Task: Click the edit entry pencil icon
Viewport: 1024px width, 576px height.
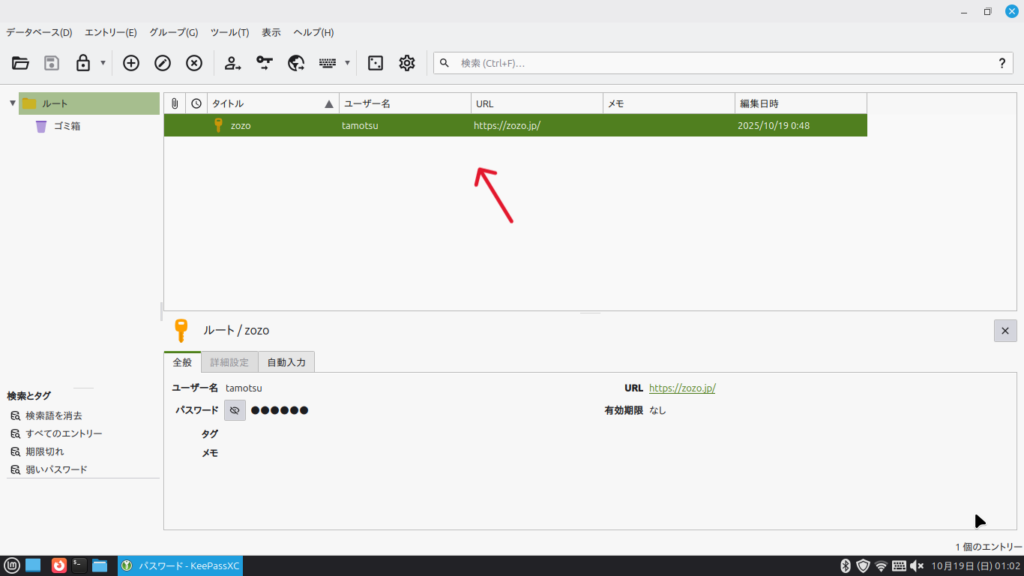Action: coord(163,63)
